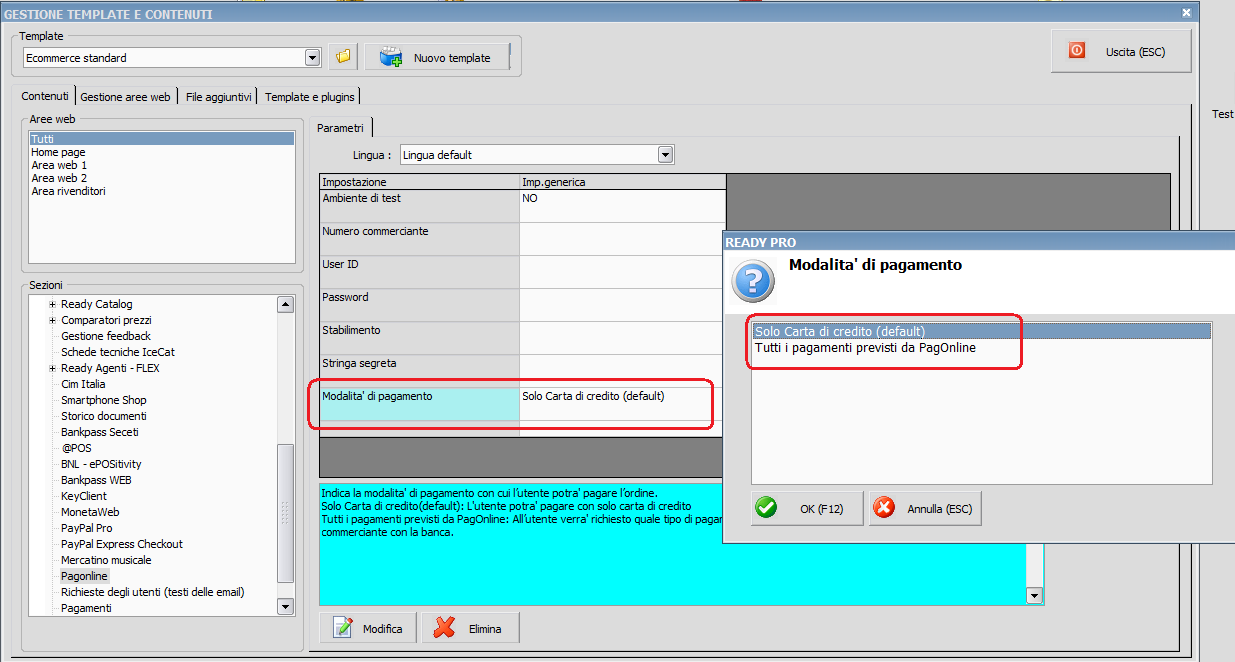
Task: Select Richieste degli utenti section
Action: (153, 592)
